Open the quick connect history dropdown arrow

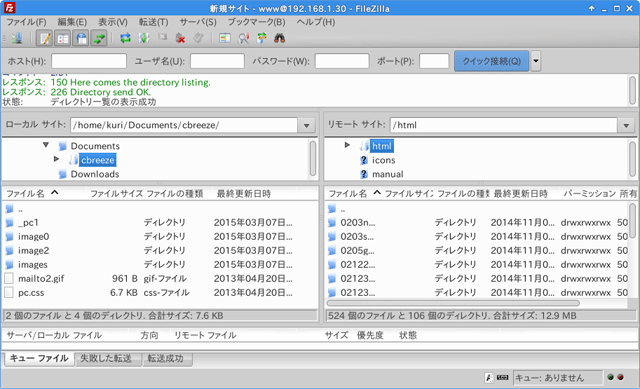coord(536,61)
